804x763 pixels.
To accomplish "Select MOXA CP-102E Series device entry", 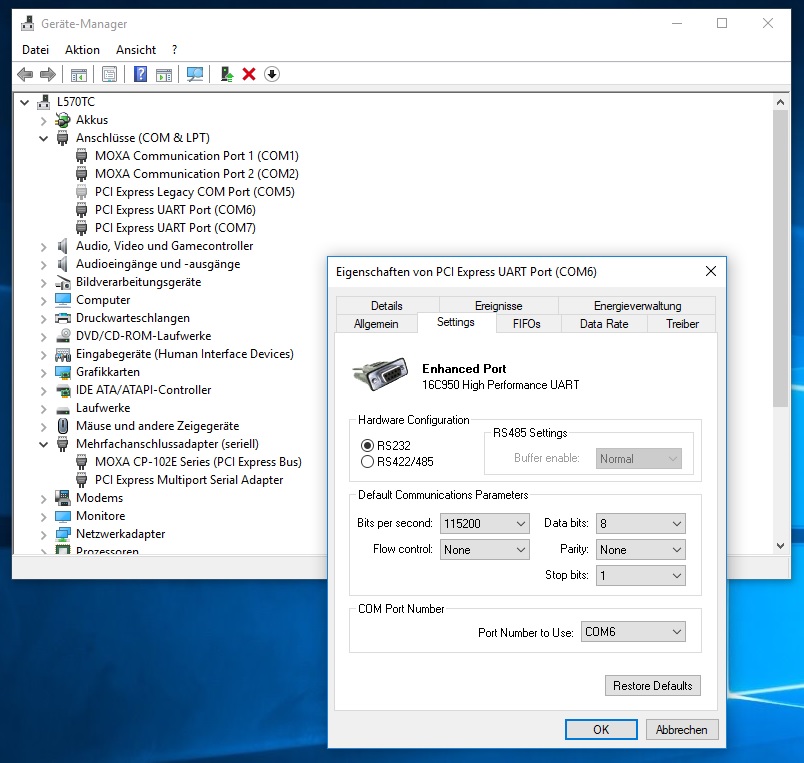I will click(x=197, y=462).
